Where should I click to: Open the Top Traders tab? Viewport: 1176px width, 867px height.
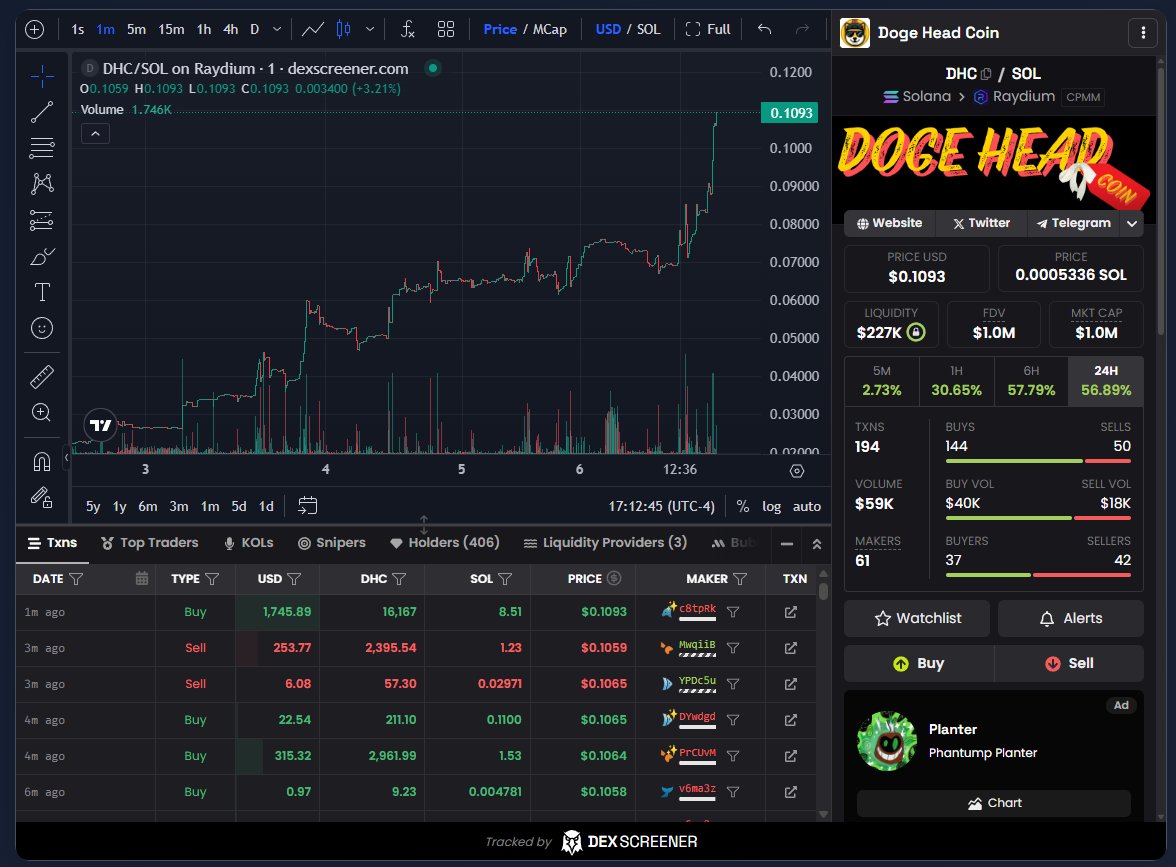[x=150, y=542]
